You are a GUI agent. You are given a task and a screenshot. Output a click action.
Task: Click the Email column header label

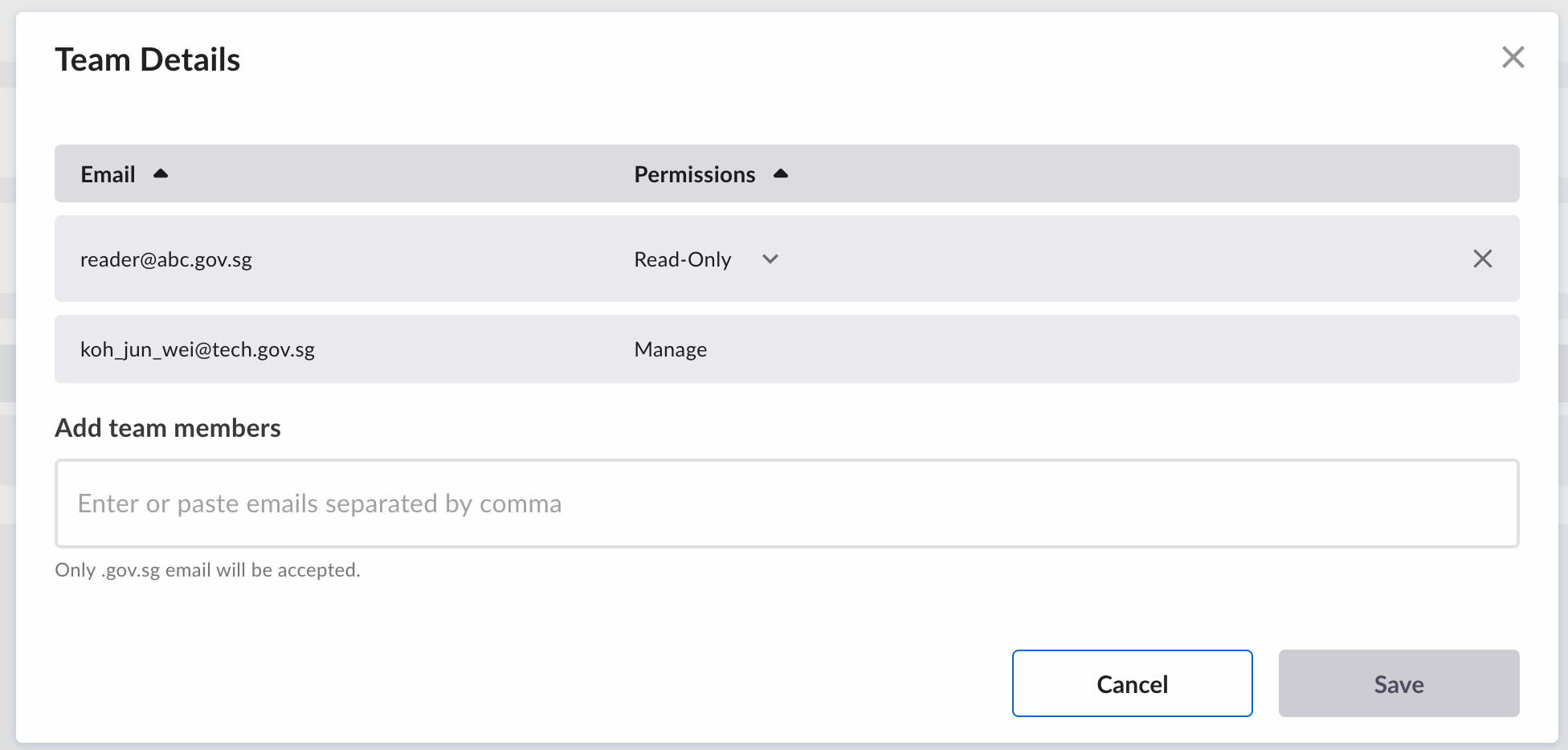tap(108, 174)
